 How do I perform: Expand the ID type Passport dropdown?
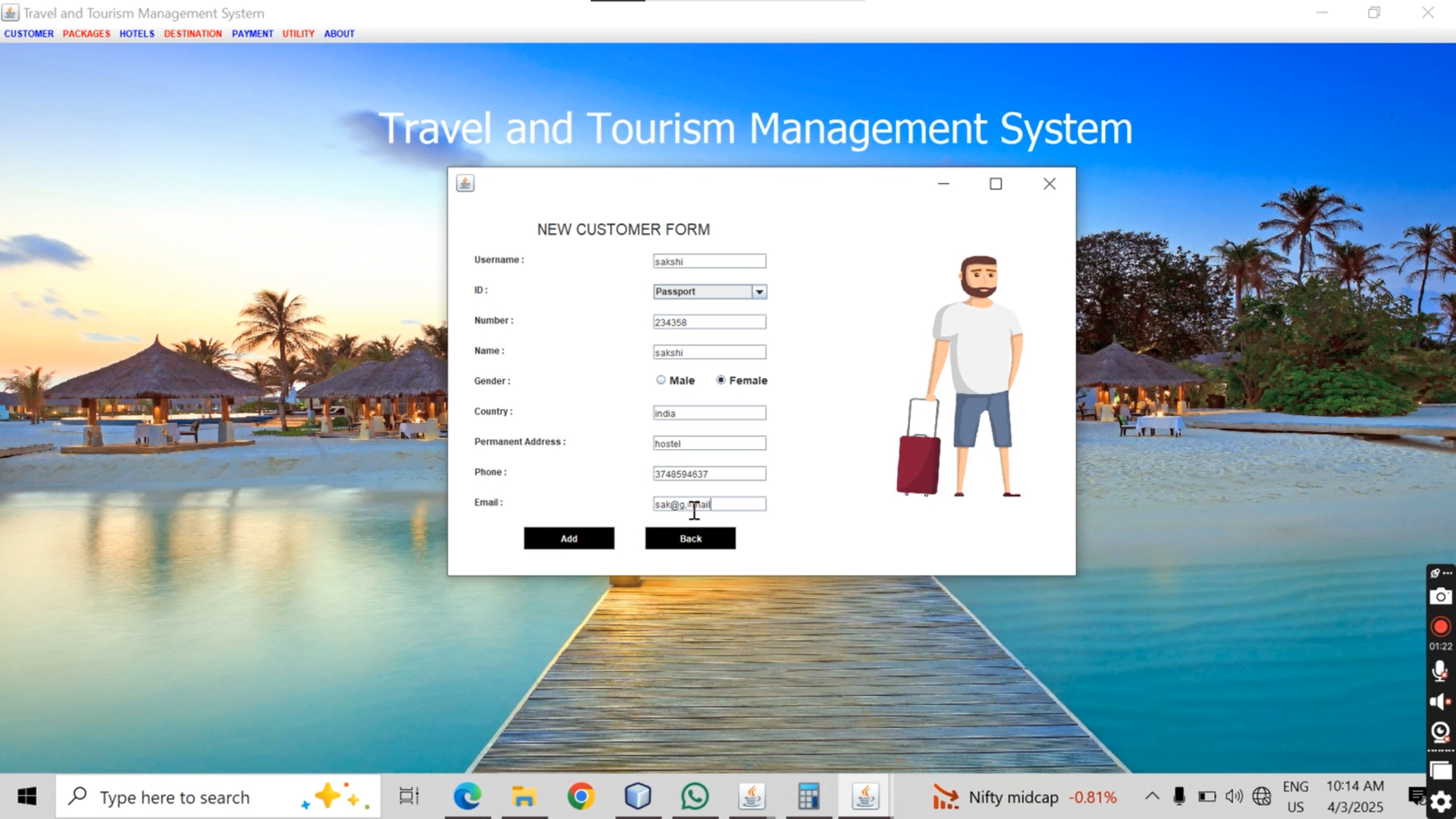[759, 292]
